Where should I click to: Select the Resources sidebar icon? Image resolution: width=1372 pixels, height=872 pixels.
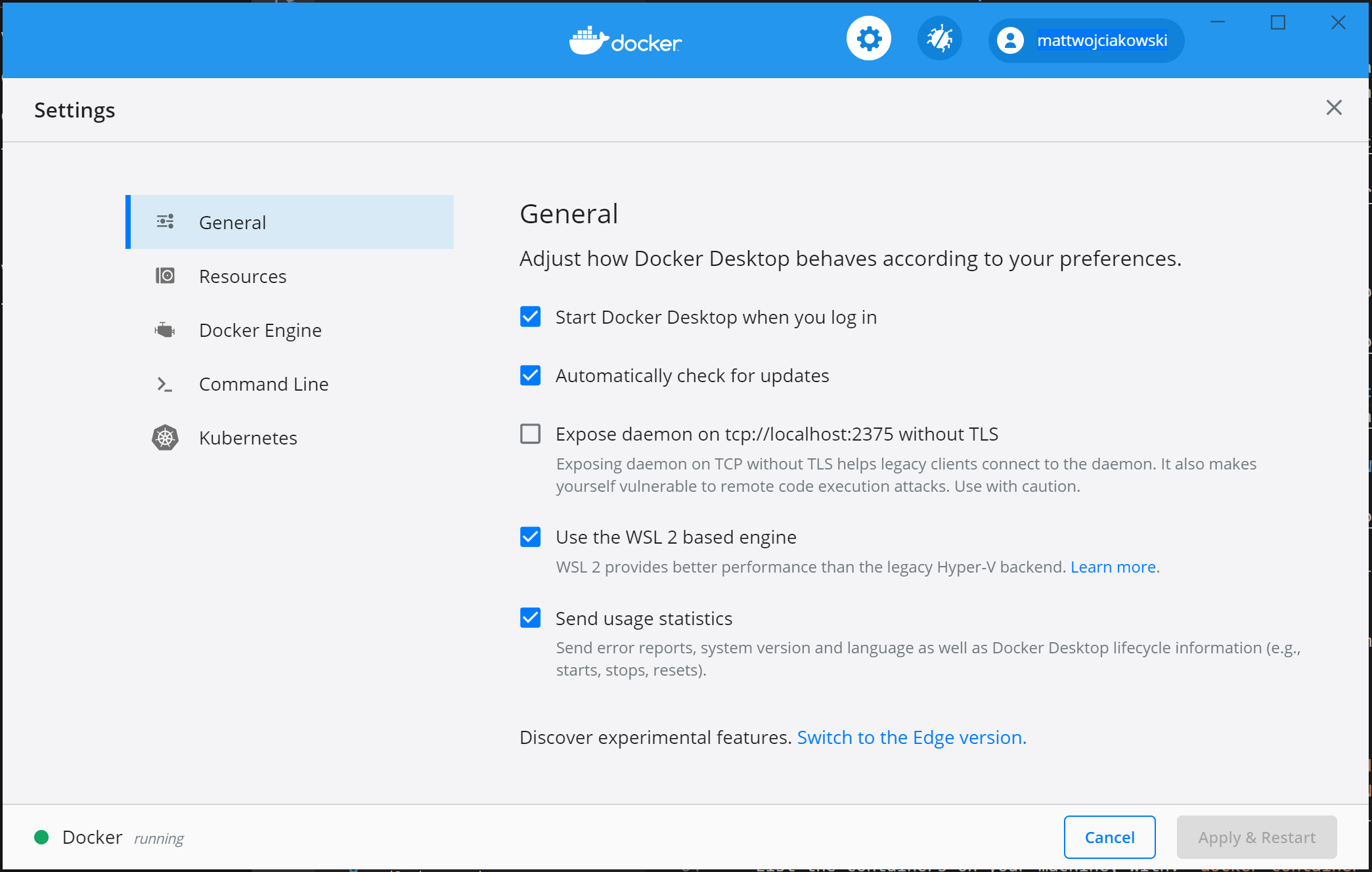click(x=164, y=276)
